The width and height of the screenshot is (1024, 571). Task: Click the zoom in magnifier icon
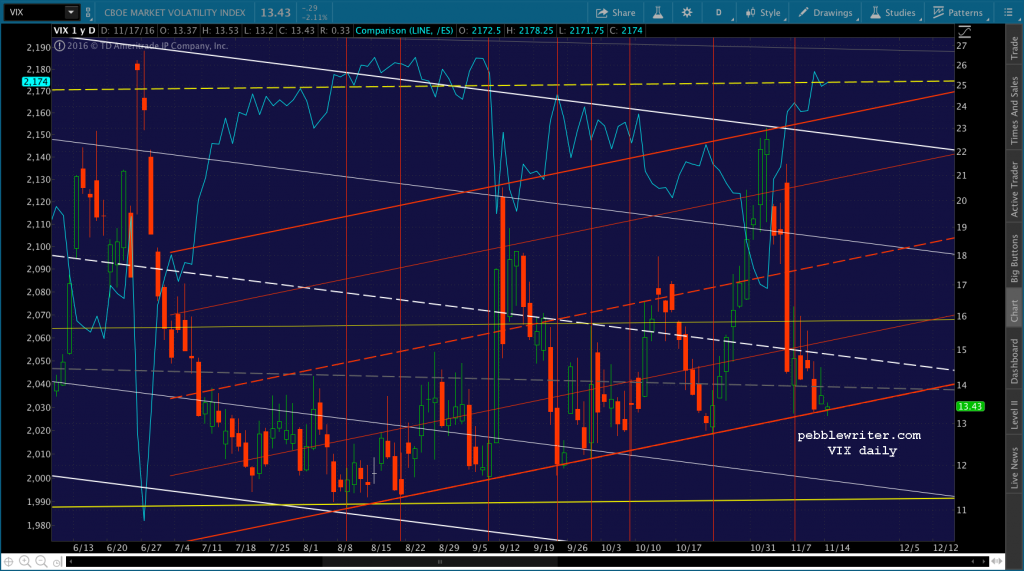[25, 561]
